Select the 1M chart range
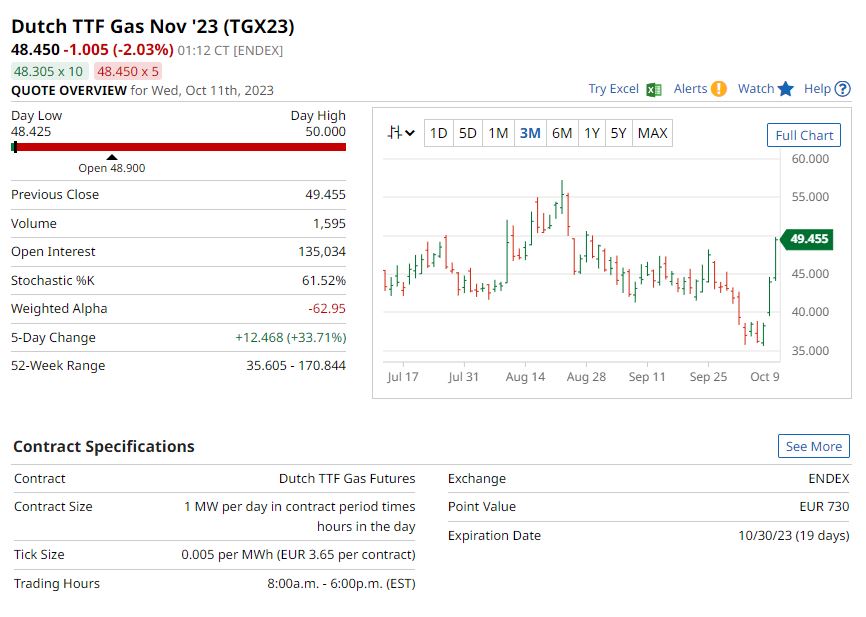Viewport: 866px width, 617px height. pos(498,133)
